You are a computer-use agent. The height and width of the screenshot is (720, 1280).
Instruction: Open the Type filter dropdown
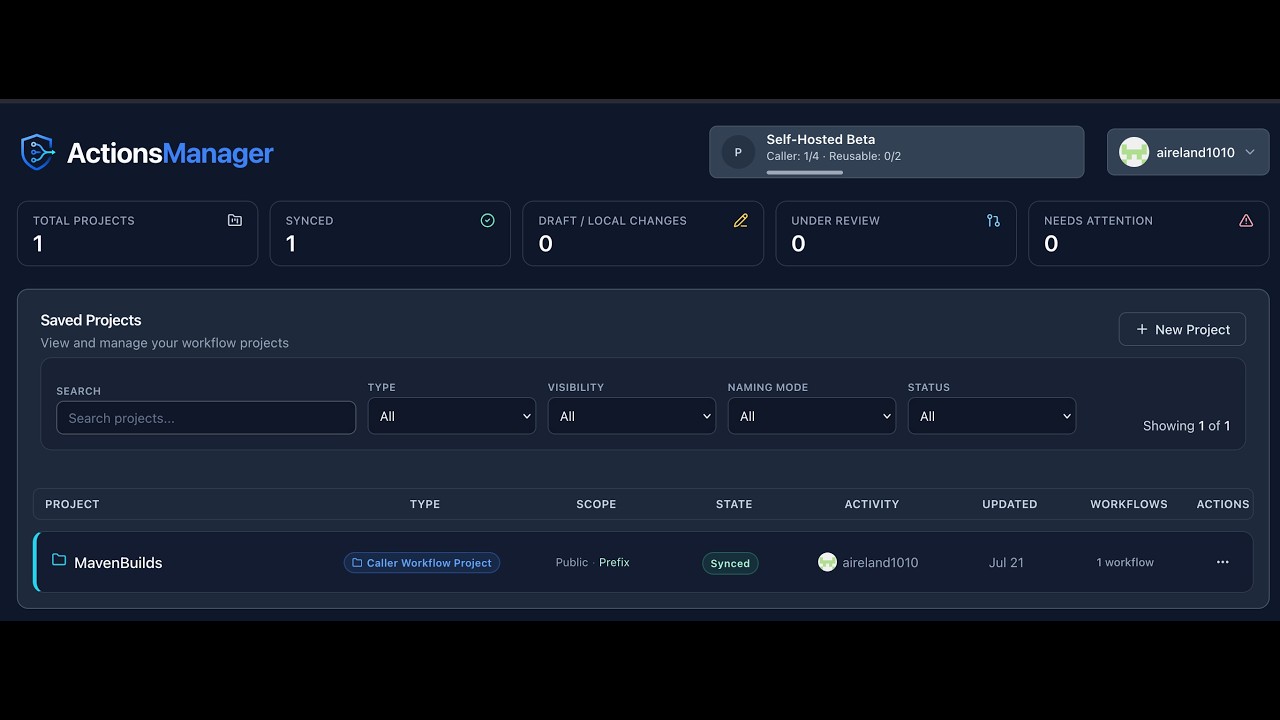[x=452, y=416]
